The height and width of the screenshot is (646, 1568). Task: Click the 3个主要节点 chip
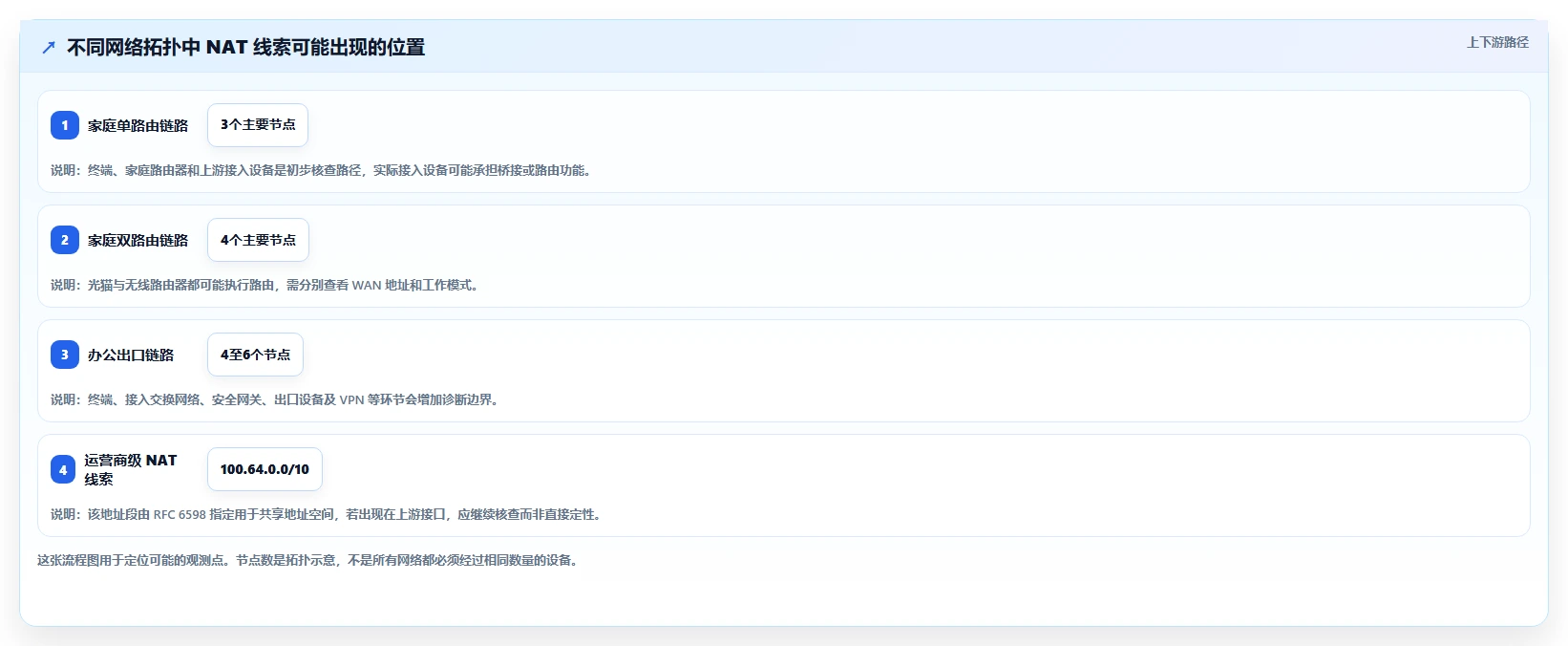coord(258,125)
